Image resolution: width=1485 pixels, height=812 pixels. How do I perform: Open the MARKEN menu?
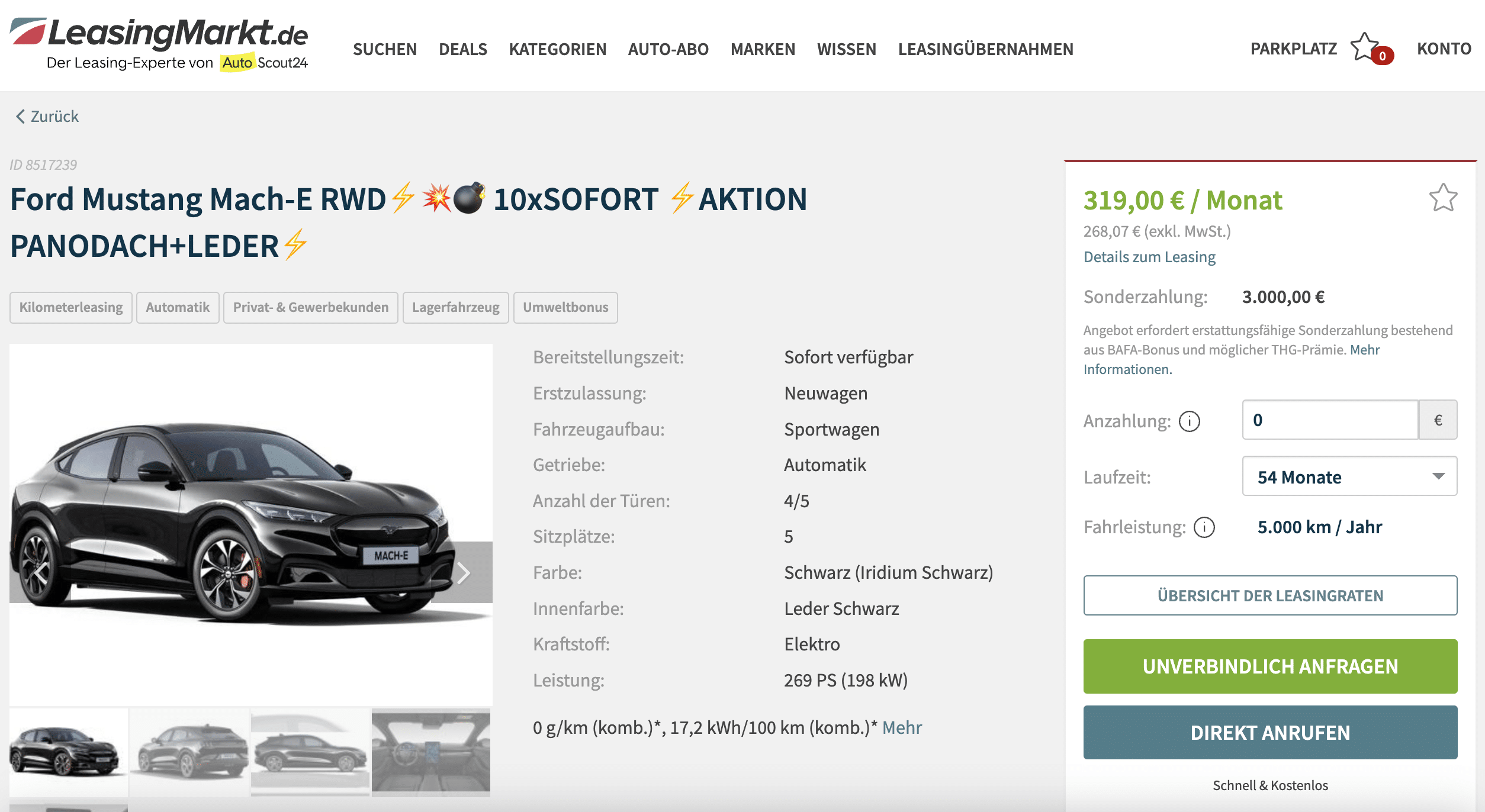coord(763,49)
